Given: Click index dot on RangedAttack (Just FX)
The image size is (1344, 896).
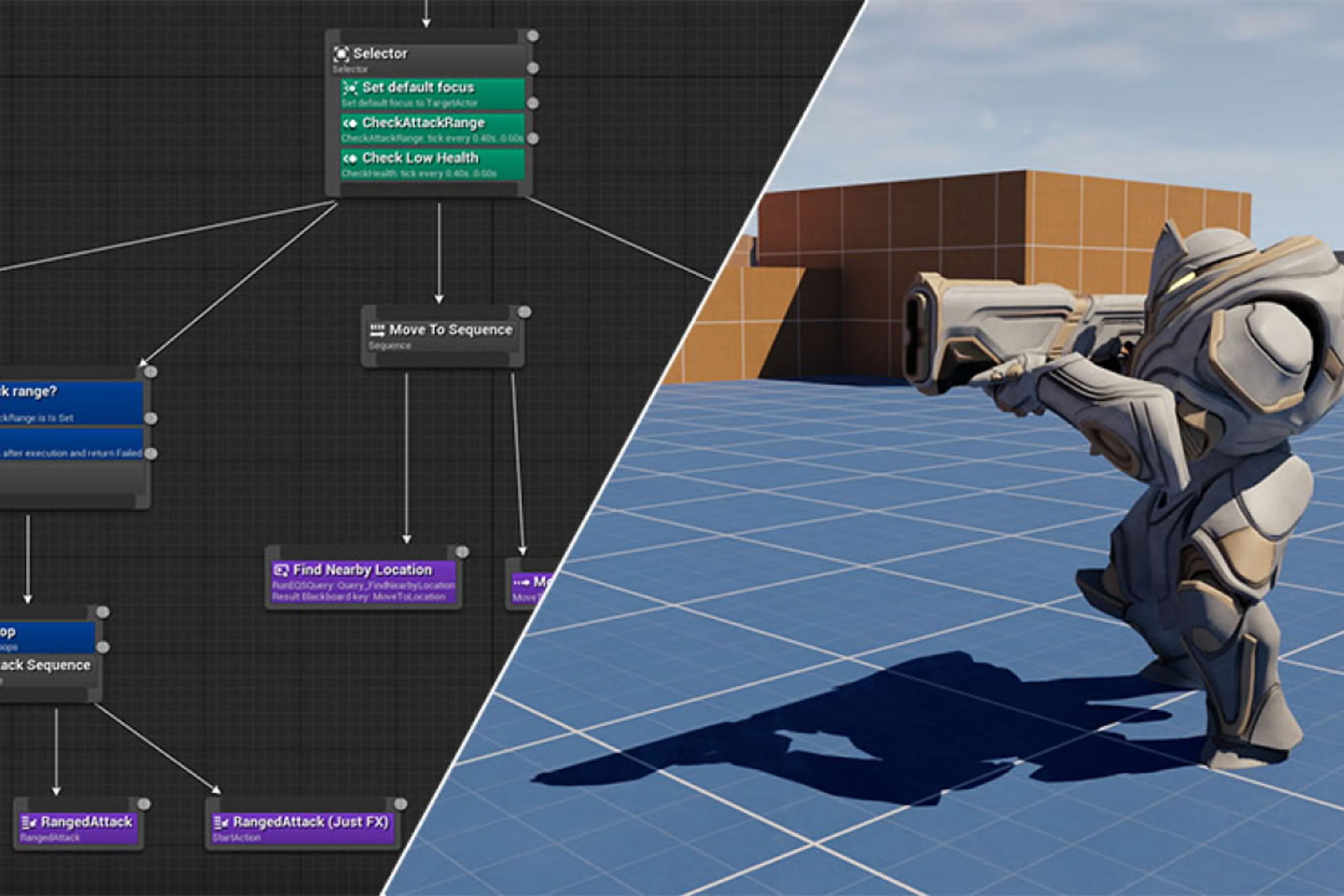Looking at the screenshot, I should [401, 805].
